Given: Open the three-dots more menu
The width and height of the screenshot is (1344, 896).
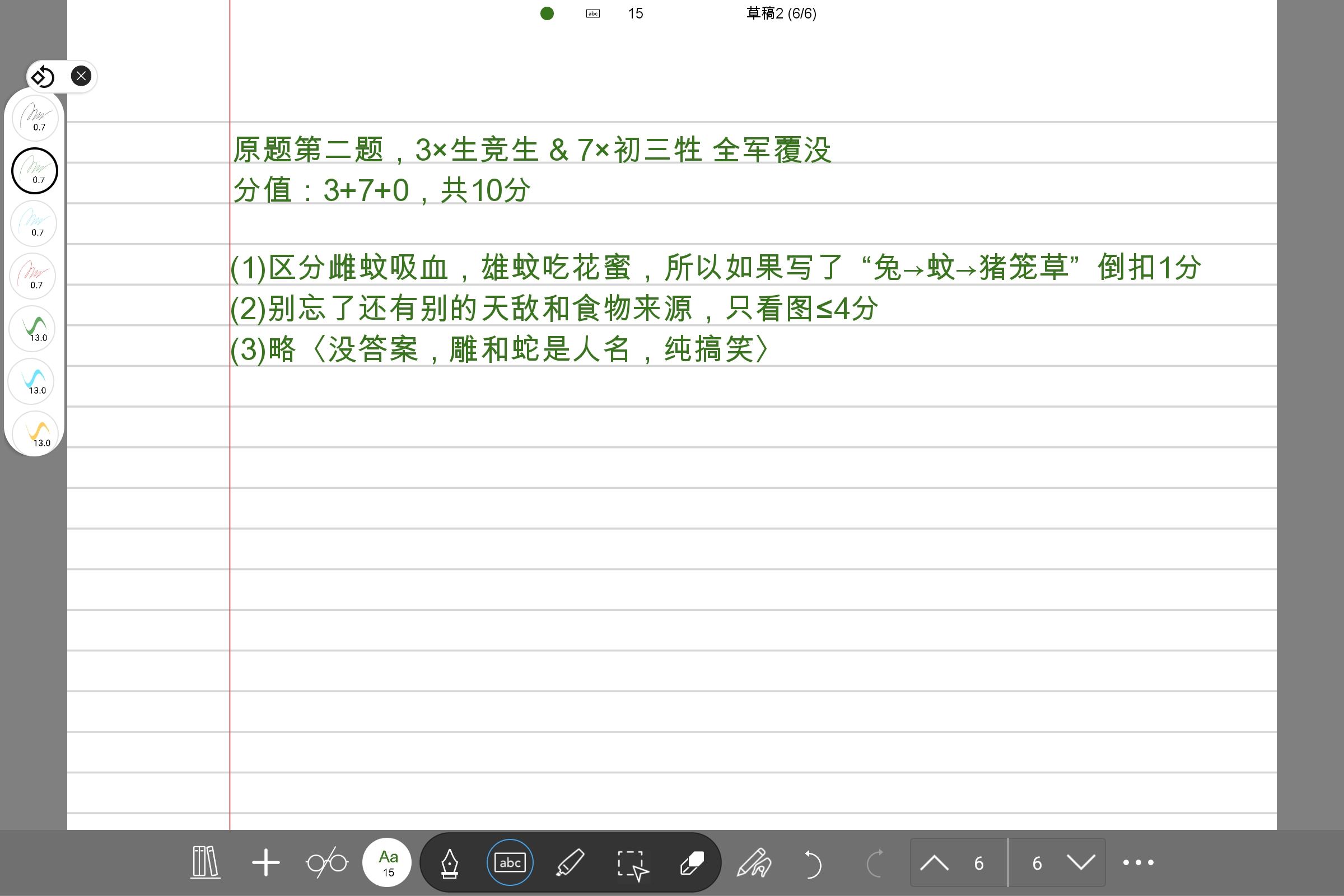Looking at the screenshot, I should (x=1138, y=862).
